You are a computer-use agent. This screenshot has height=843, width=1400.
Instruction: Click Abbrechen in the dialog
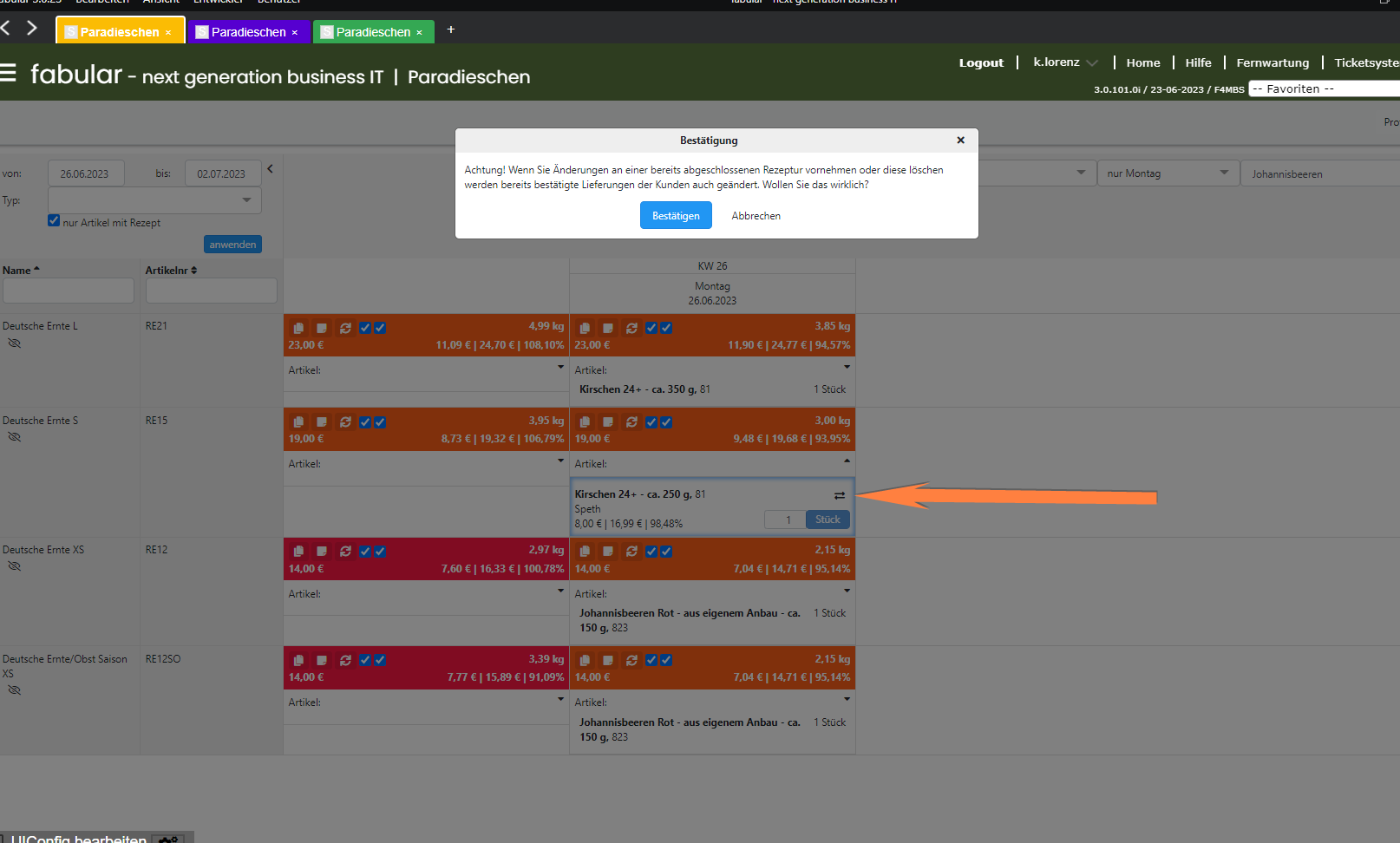tap(756, 216)
